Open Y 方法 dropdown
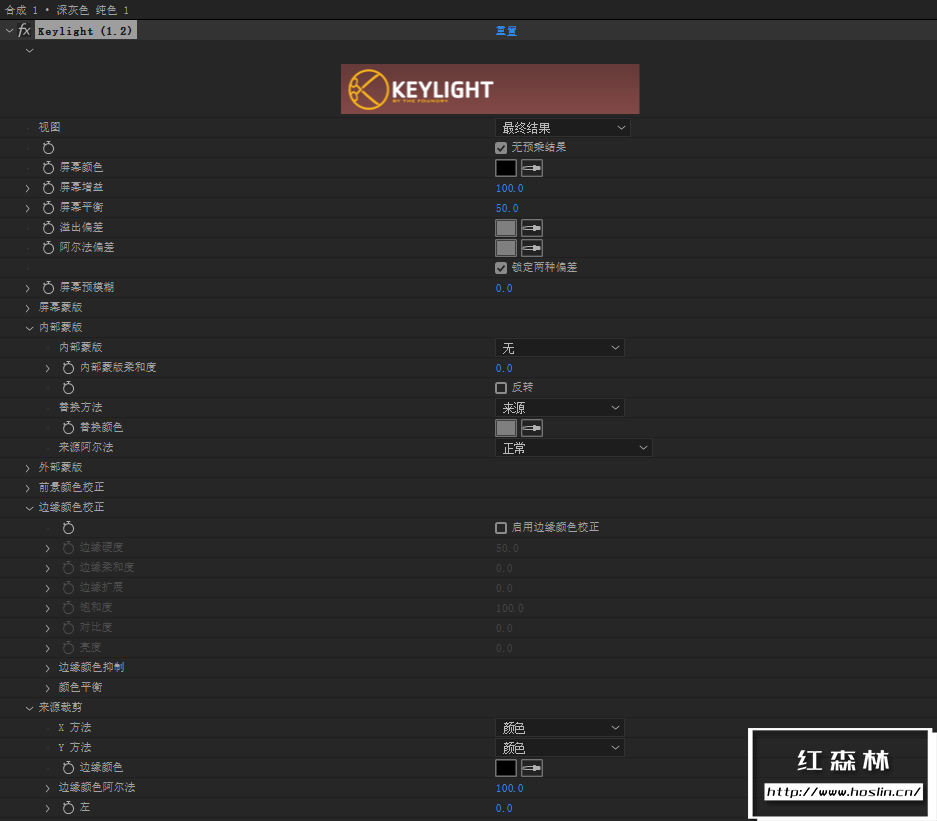Image resolution: width=937 pixels, height=821 pixels. tap(559, 748)
